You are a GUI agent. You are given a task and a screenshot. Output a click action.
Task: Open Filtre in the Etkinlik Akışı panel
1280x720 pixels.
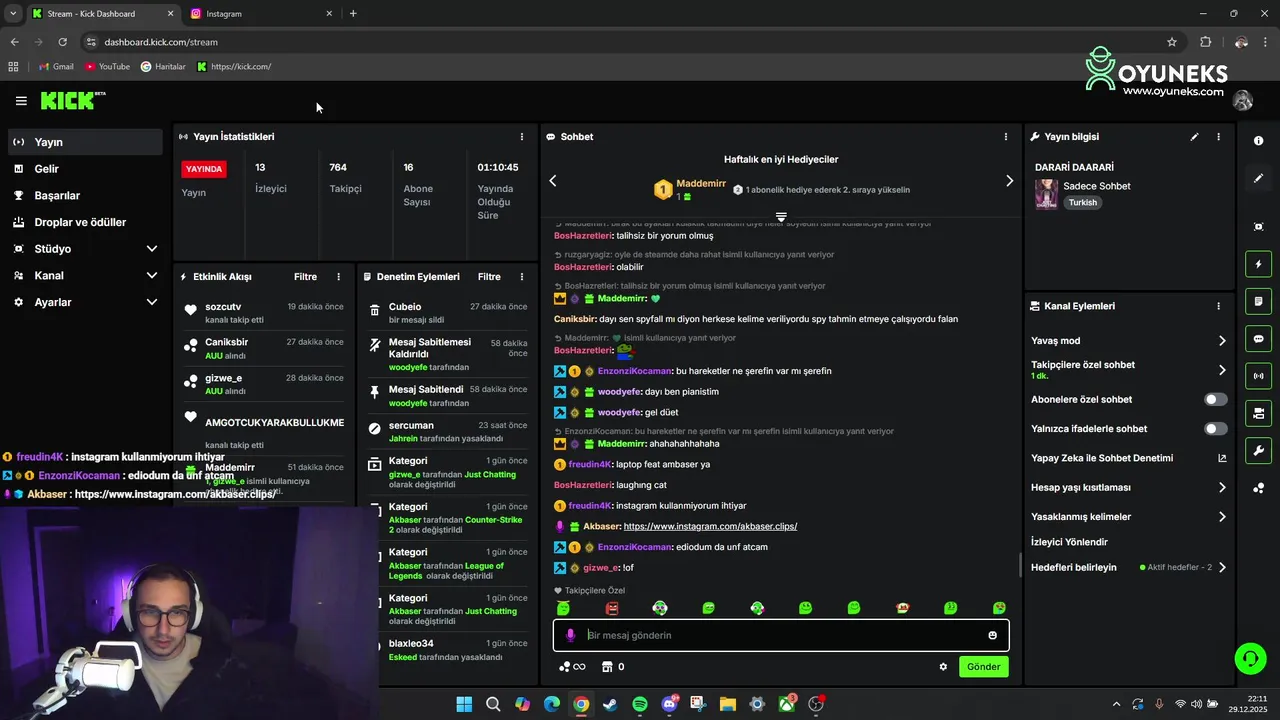[x=305, y=277]
